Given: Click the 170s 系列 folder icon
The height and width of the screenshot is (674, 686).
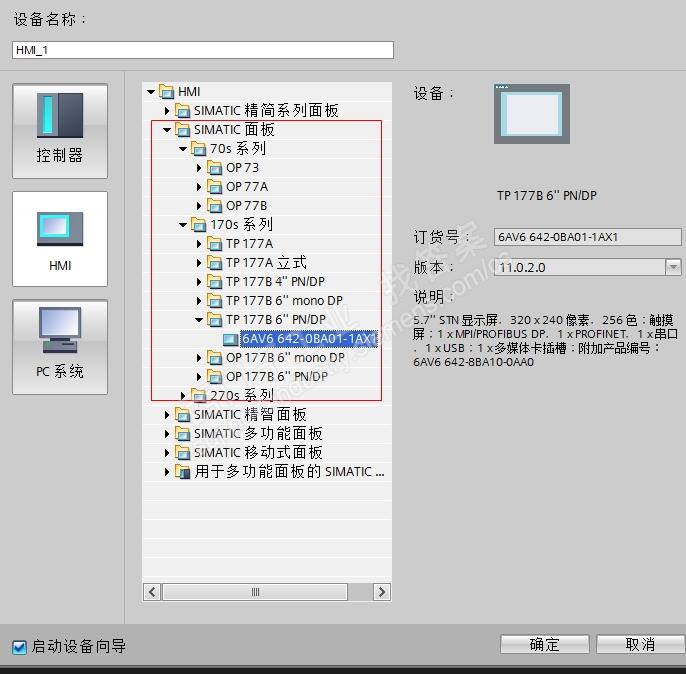Looking at the screenshot, I should point(199,225).
